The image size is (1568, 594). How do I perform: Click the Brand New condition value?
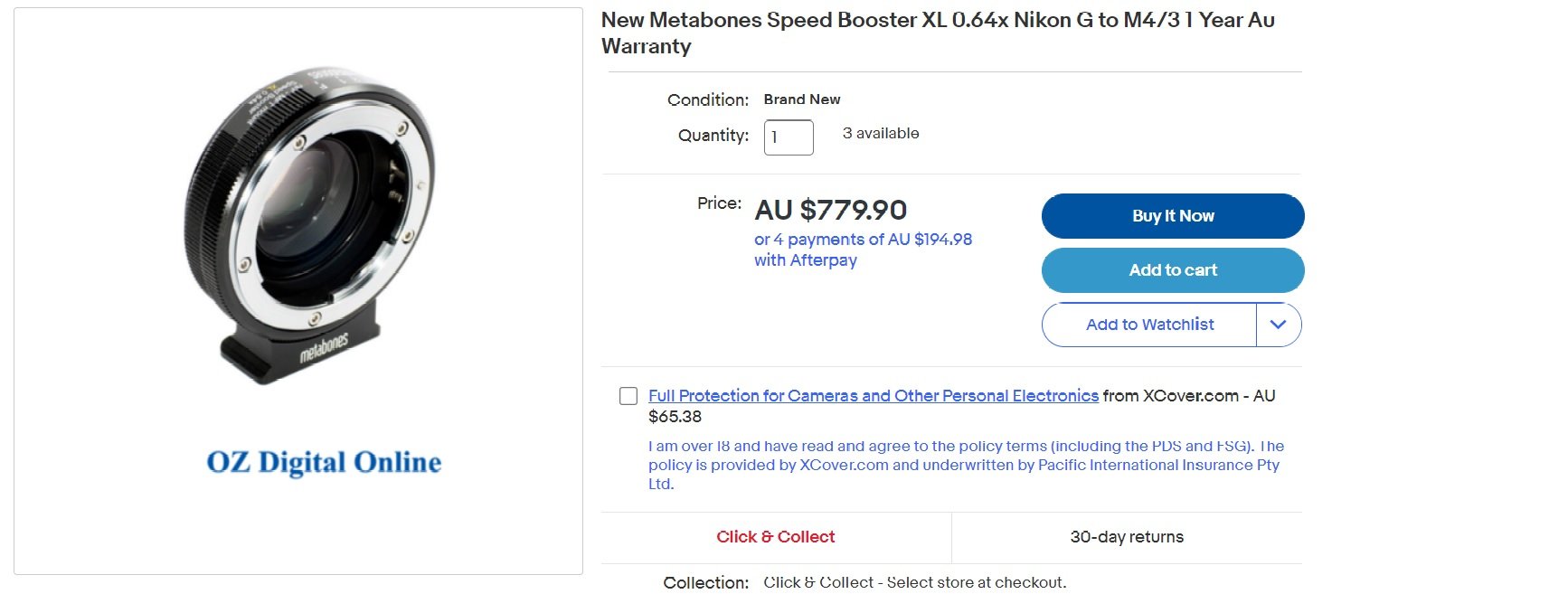click(802, 99)
